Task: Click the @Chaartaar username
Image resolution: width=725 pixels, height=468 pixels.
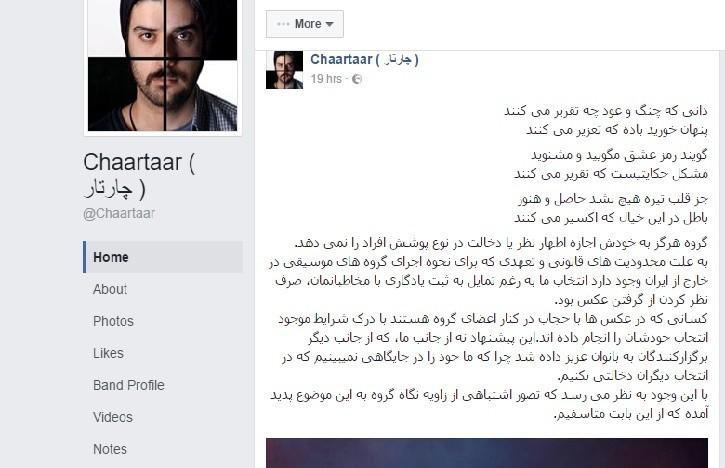Action: 119,214
